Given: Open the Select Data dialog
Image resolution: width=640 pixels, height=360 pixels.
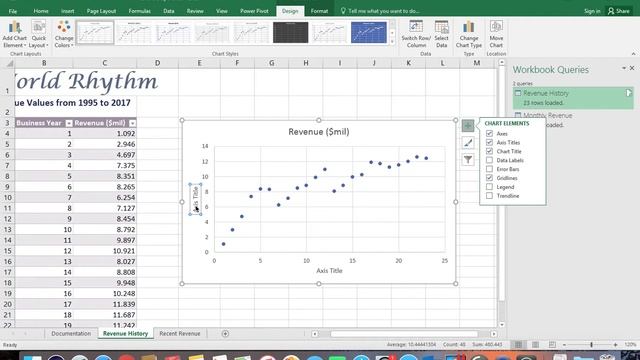Looking at the screenshot, I should click(441, 34).
